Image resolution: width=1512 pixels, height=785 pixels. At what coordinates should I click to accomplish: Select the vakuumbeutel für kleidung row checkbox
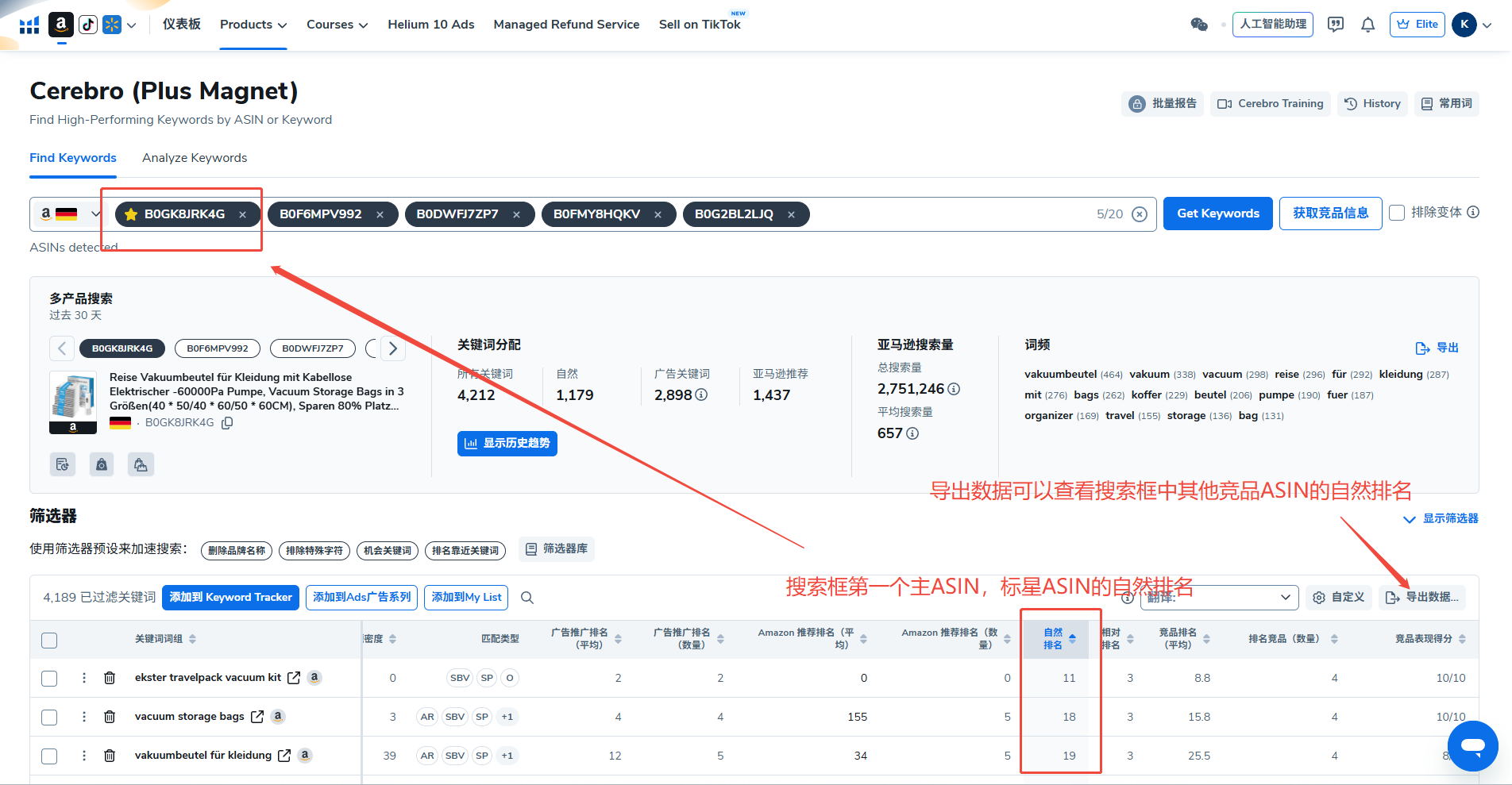click(49, 756)
